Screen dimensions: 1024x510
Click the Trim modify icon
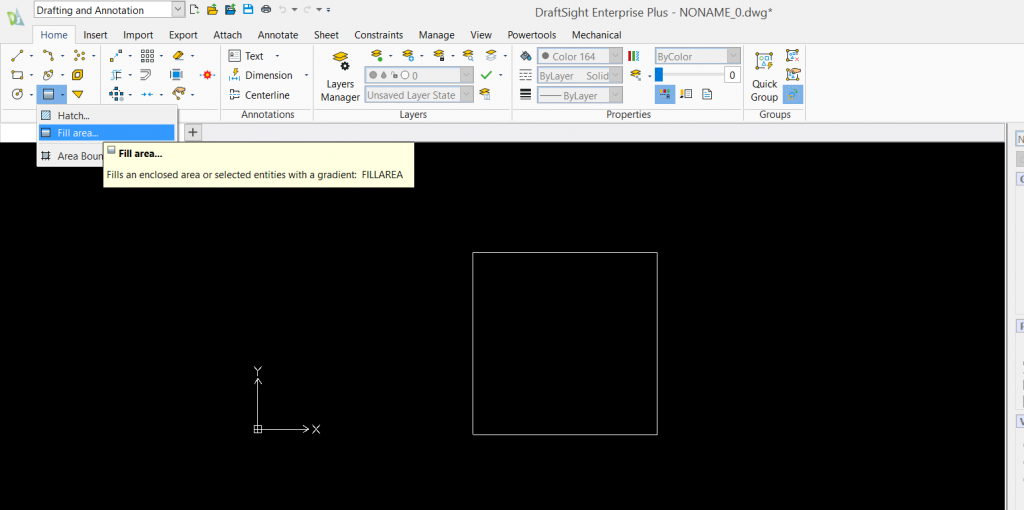[x=116, y=75]
